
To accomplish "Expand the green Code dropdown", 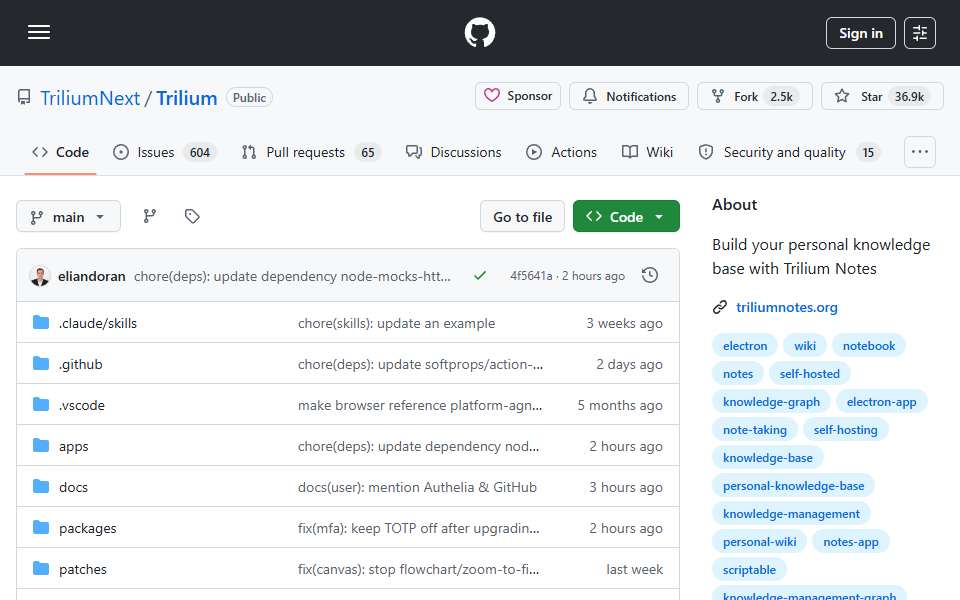I will click(626, 217).
